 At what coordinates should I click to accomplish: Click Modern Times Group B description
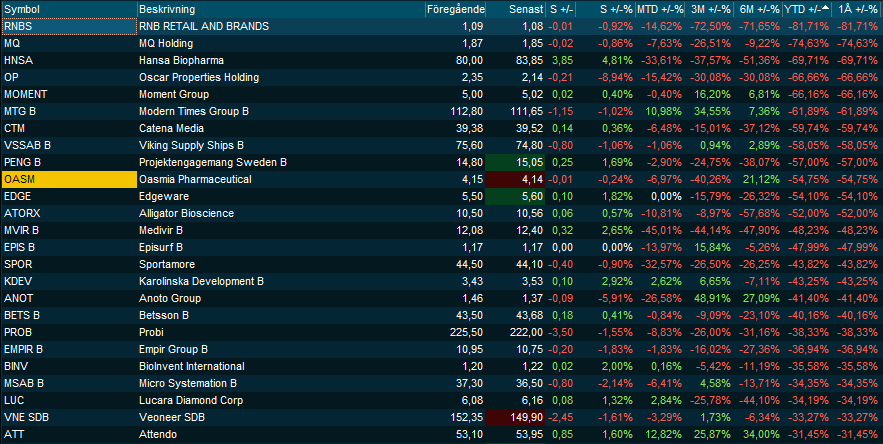click(194, 111)
